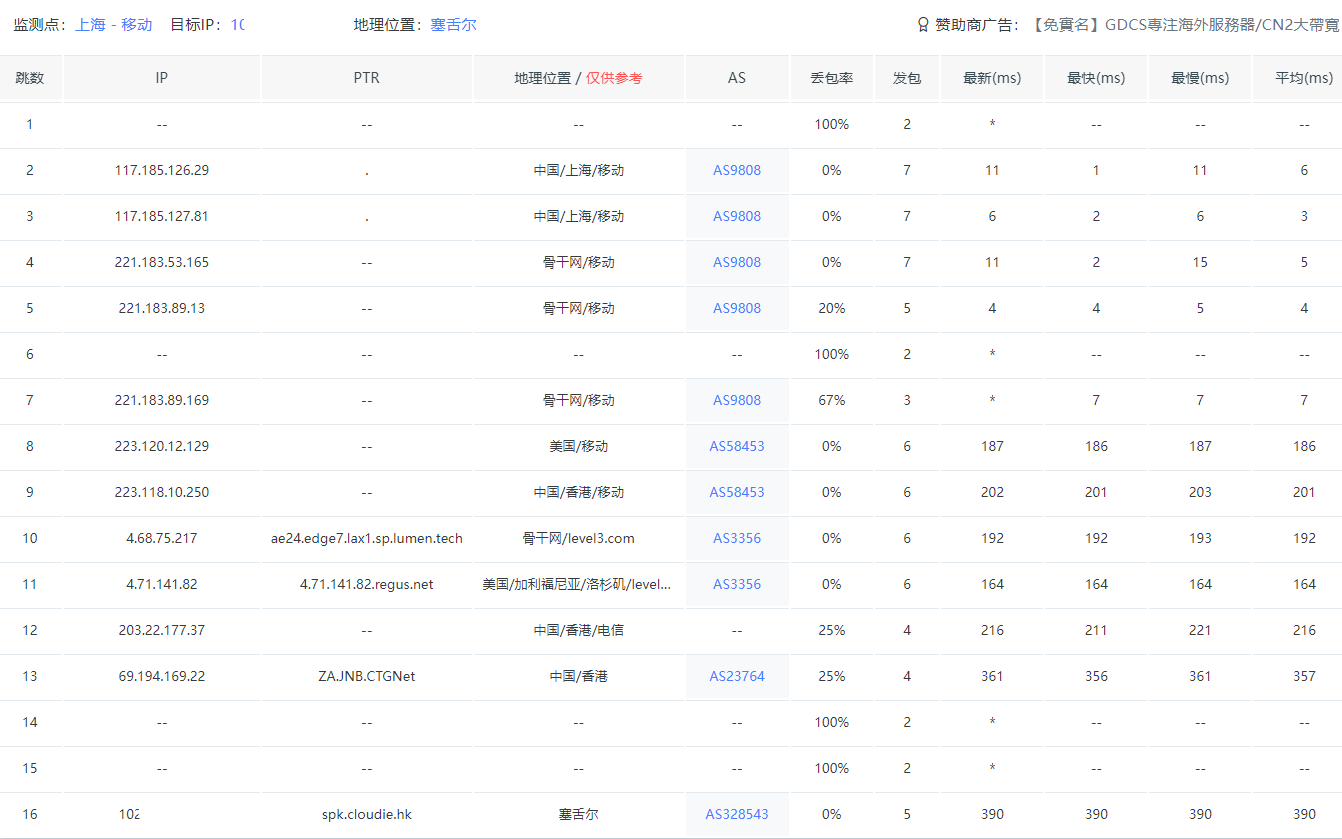Click the 发包 column header
1342x839 pixels.
(x=907, y=78)
